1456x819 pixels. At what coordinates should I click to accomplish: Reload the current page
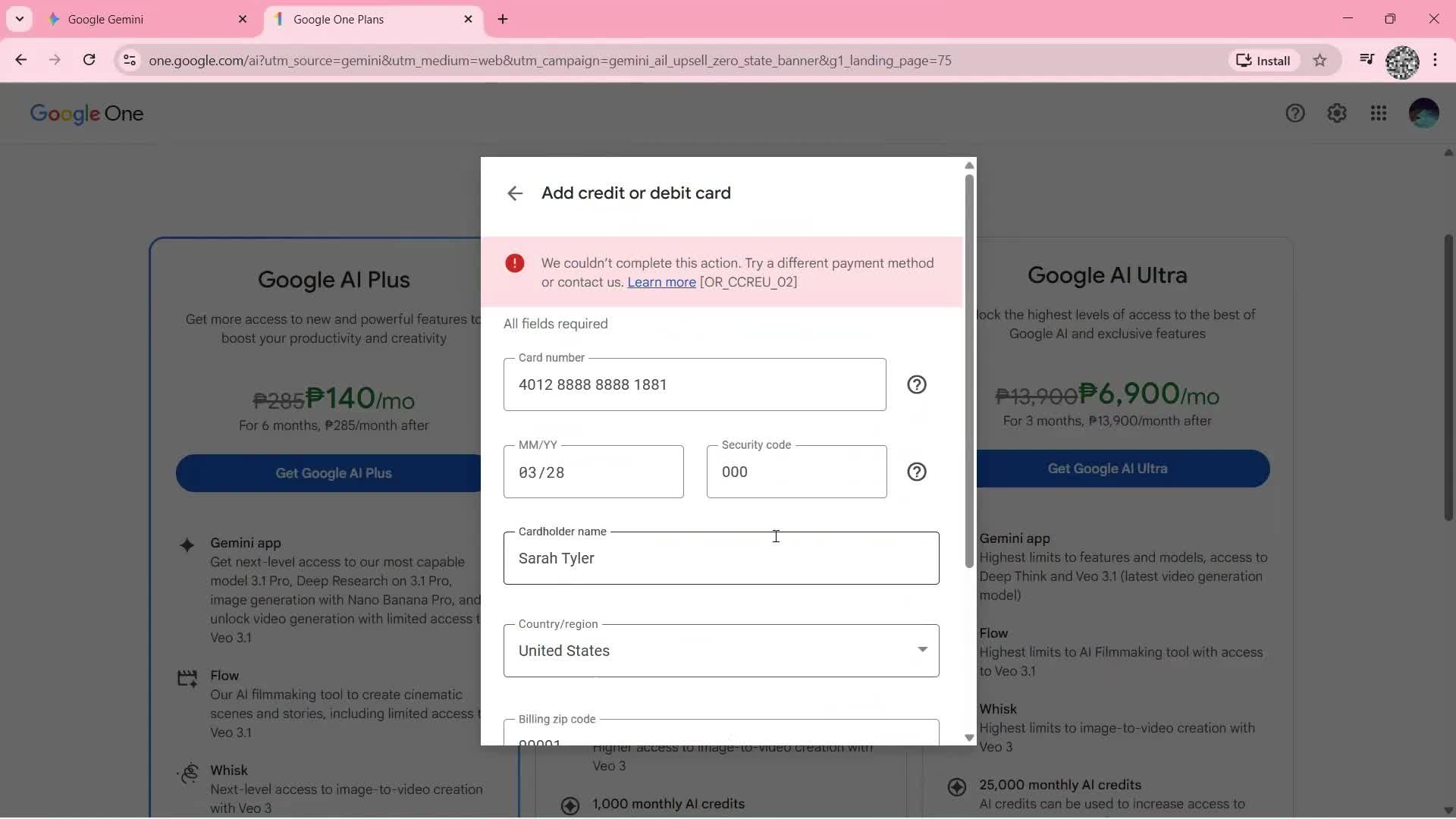click(89, 60)
